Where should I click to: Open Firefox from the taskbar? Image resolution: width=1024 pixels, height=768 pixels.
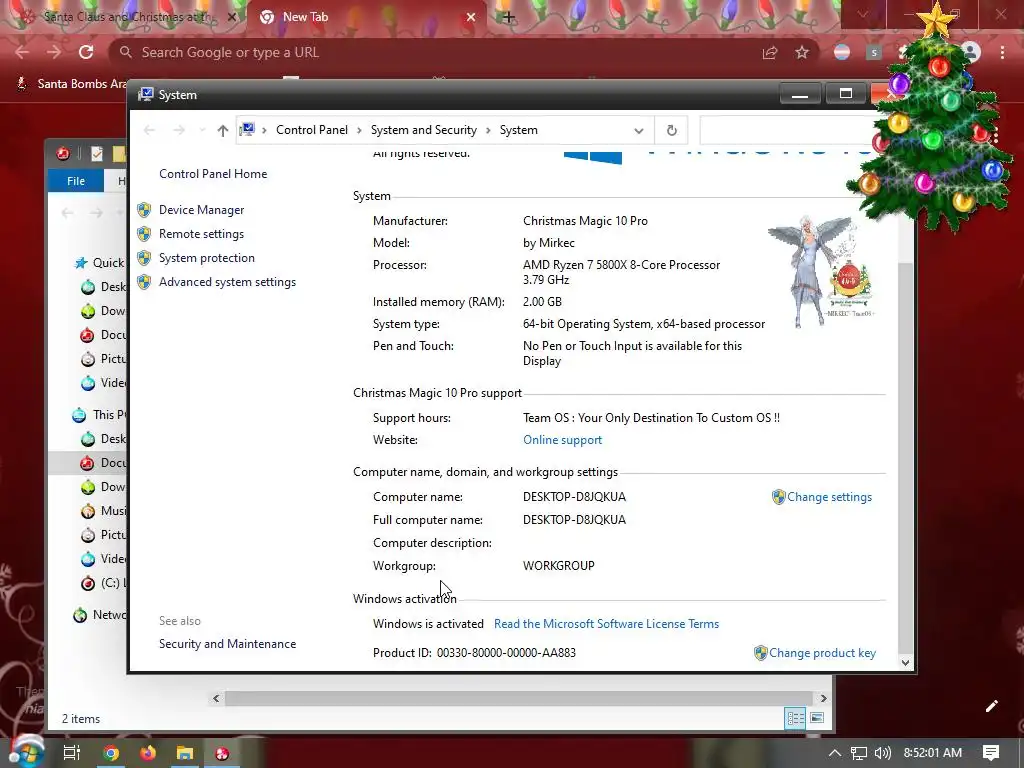point(148,753)
